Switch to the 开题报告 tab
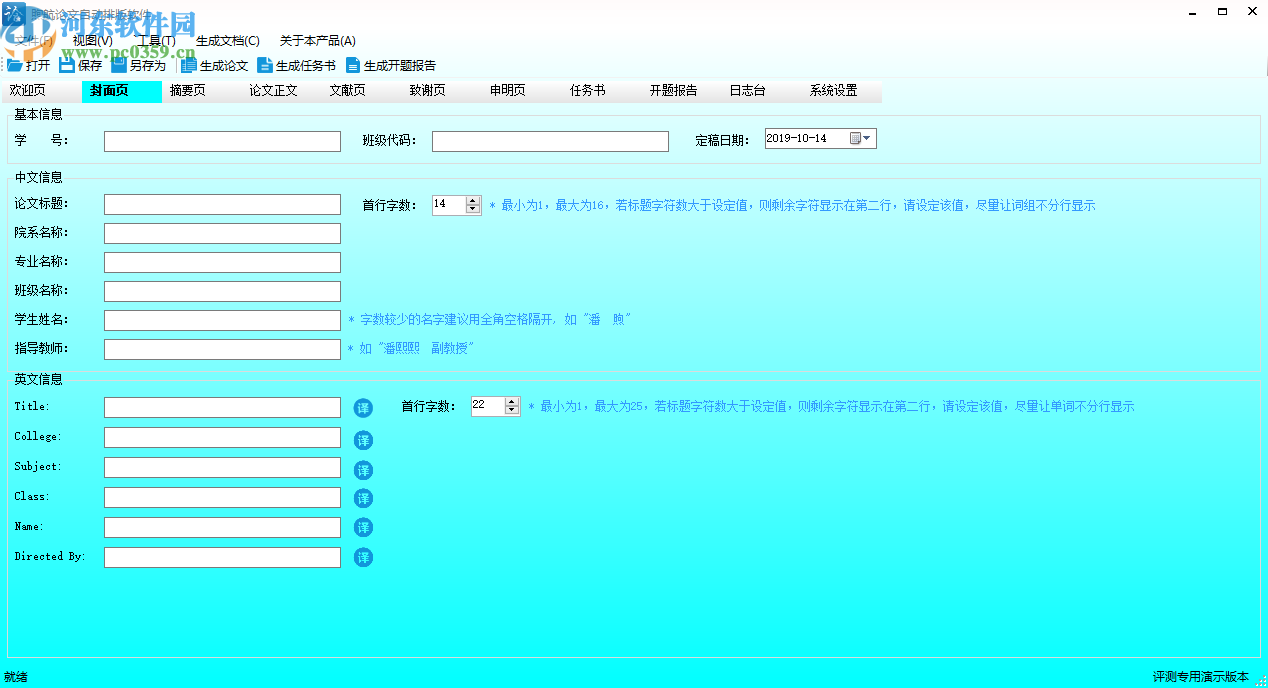This screenshot has height=688, width=1268. point(681,91)
